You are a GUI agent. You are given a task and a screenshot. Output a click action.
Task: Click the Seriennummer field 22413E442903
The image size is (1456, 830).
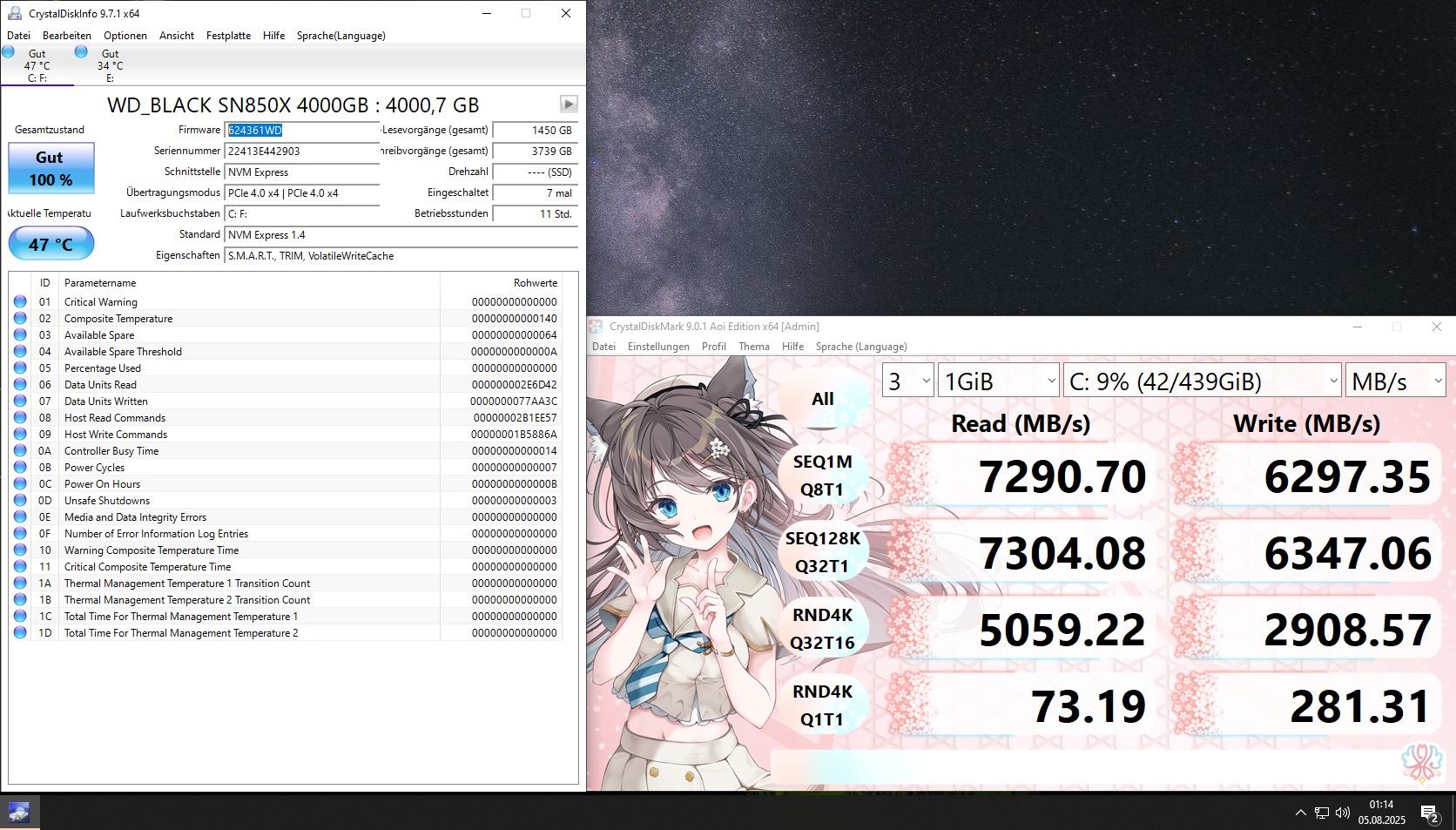point(302,152)
